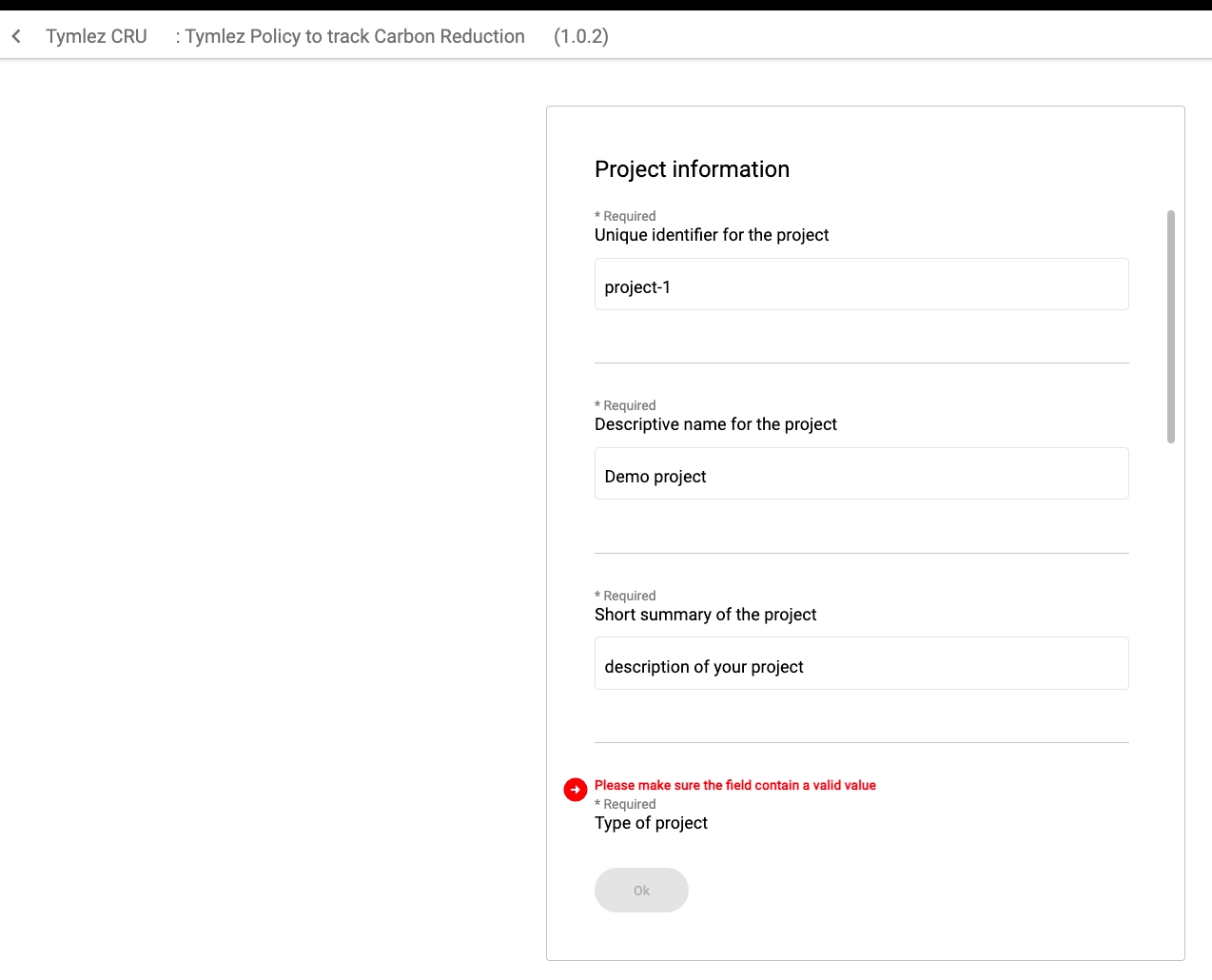1212x980 pixels.
Task: Click the Tymlez CRU header title
Action: 96,36
